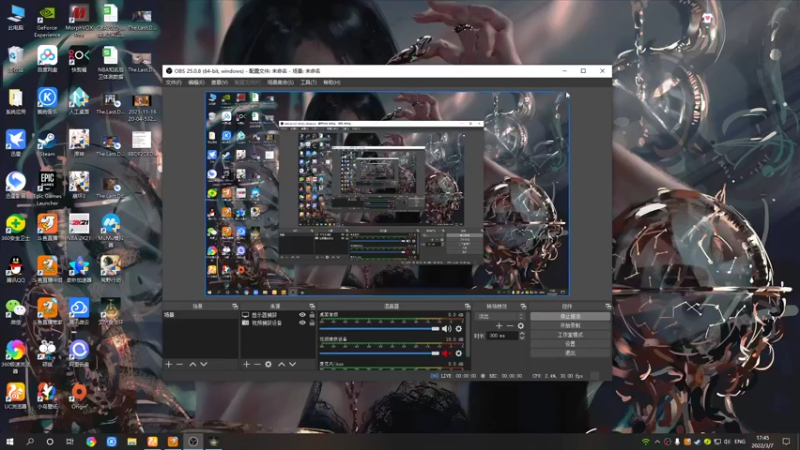Add a new scene with plus icon

point(169,364)
